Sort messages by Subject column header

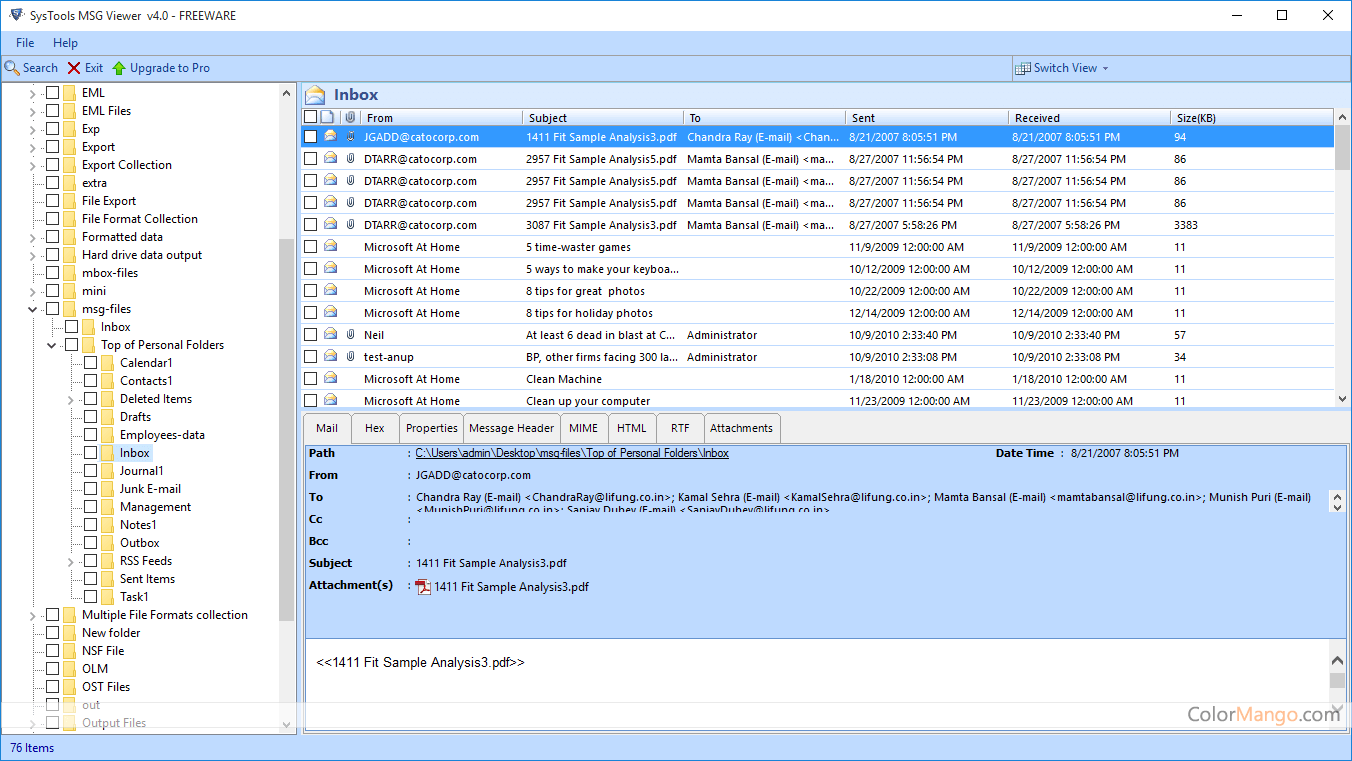click(604, 118)
